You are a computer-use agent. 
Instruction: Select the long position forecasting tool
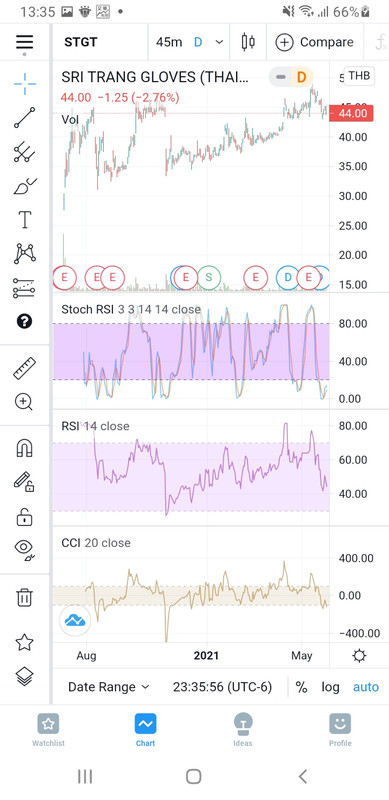[24, 288]
